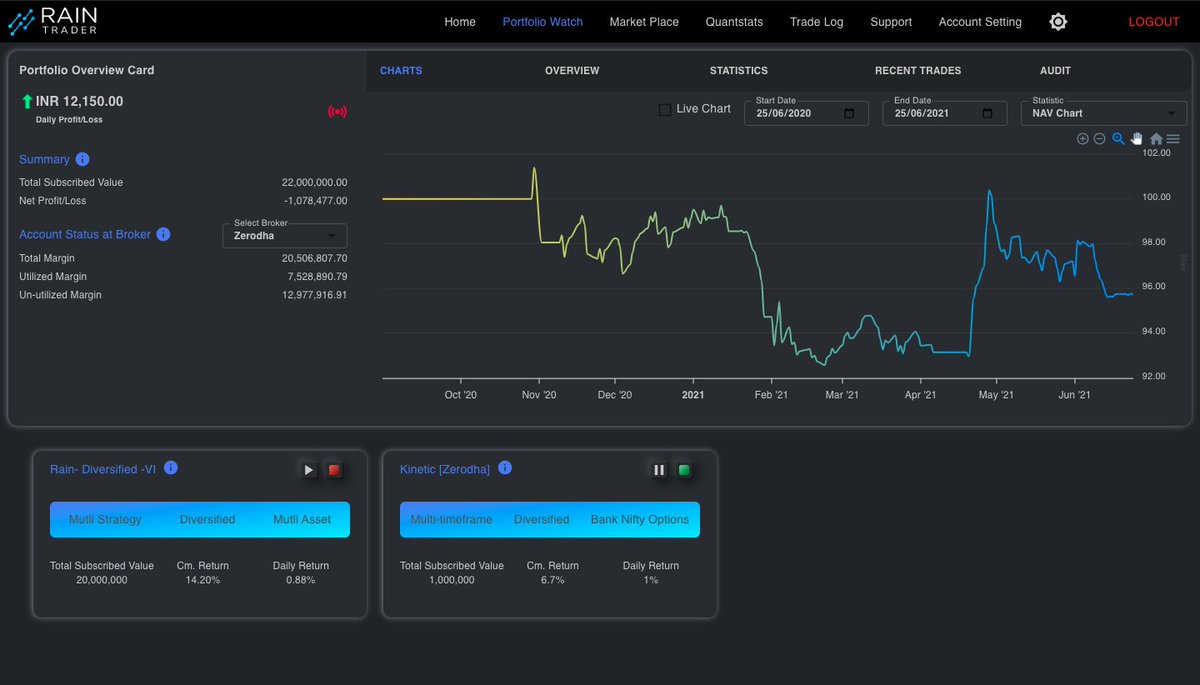Open the Statistic NAV Chart dropdown
Image resolution: width=1200 pixels, height=685 pixels.
click(x=1104, y=113)
